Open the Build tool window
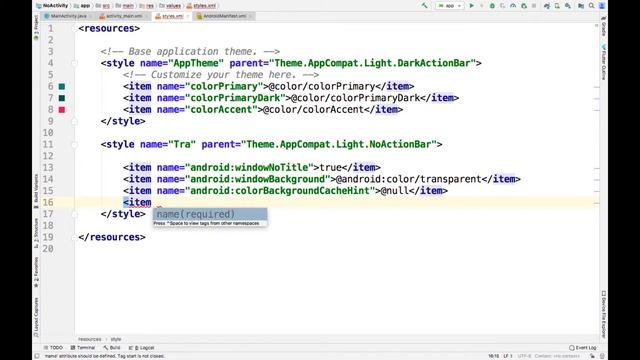This screenshot has height=360, width=640. point(112,348)
